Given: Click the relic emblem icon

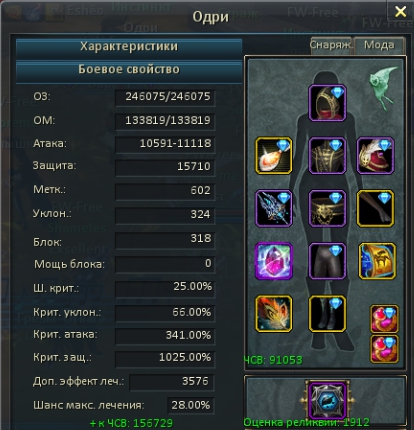Looking at the screenshot, I should pos(327,400).
